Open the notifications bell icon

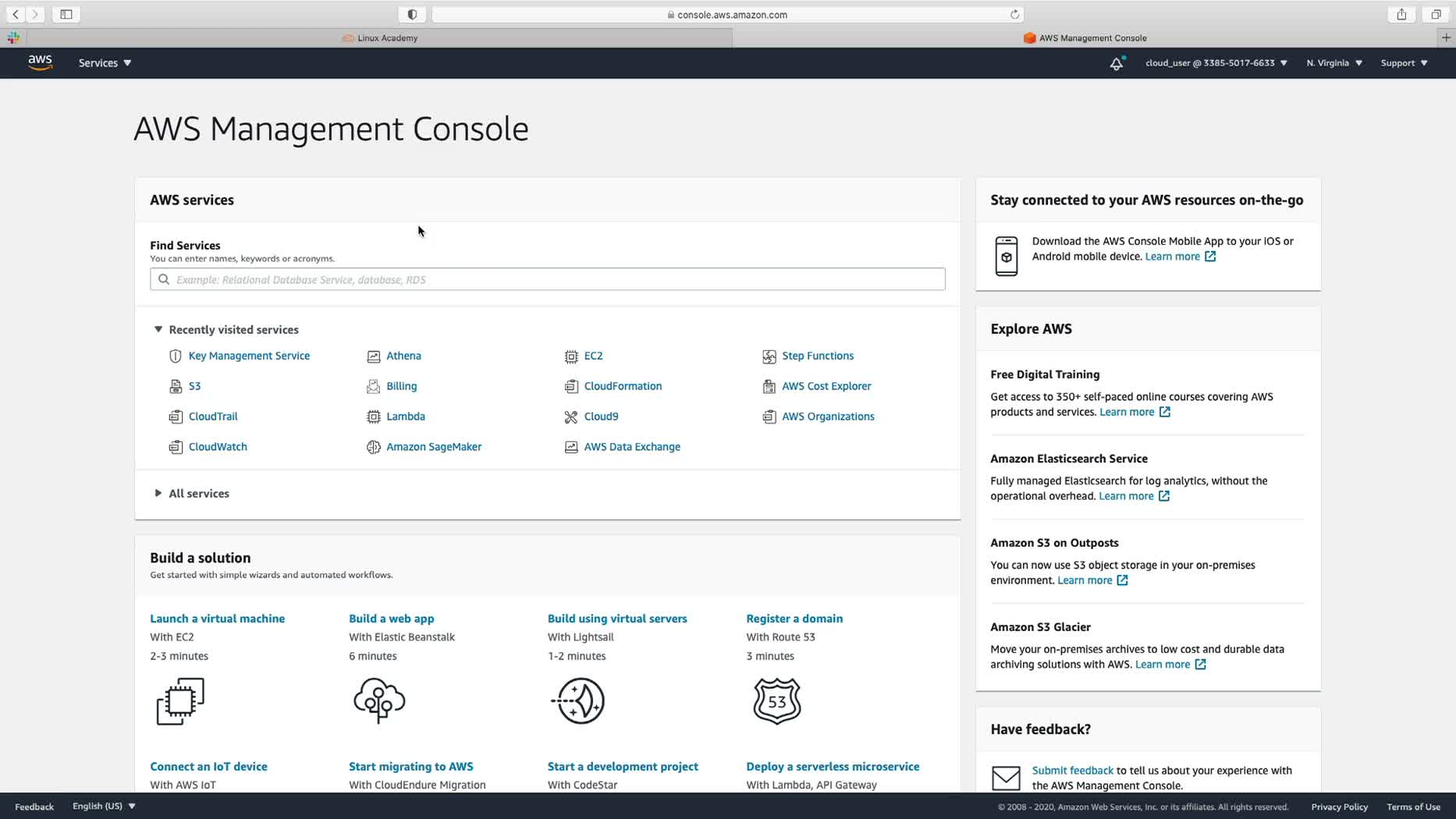pos(1117,63)
